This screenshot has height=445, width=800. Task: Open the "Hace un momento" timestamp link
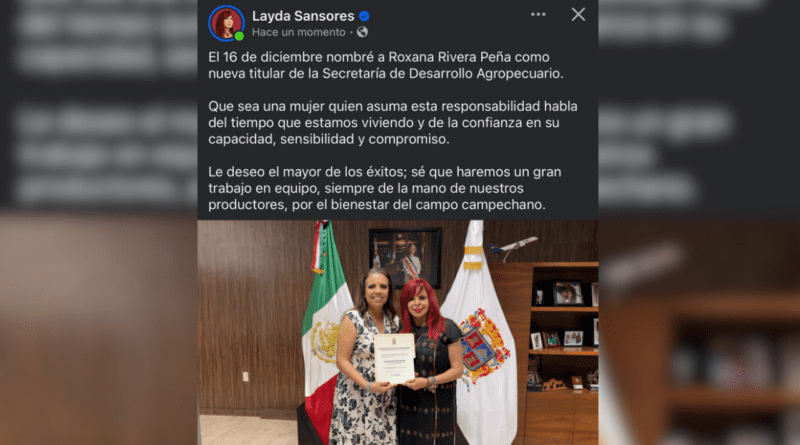click(x=298, y=32)
